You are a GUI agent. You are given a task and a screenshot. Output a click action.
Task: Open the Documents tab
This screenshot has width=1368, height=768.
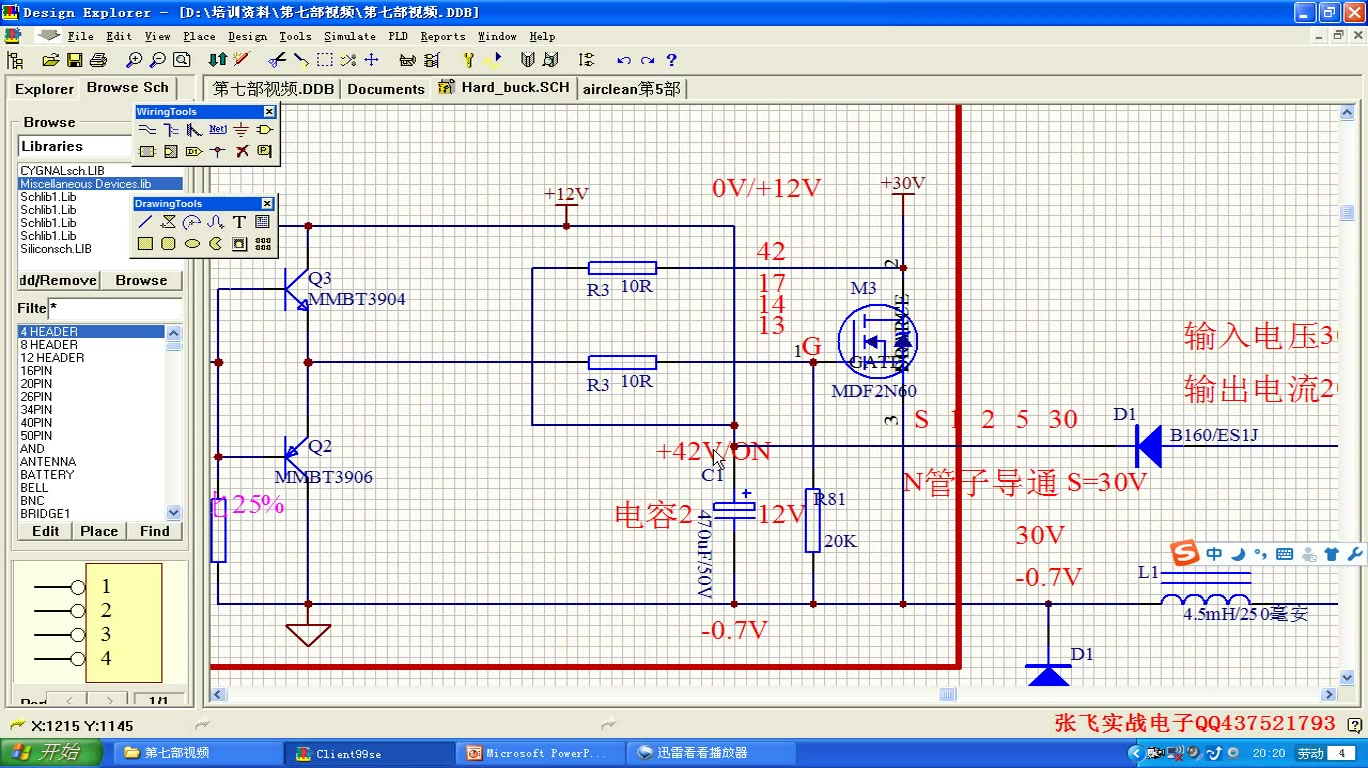coord(386,89)
